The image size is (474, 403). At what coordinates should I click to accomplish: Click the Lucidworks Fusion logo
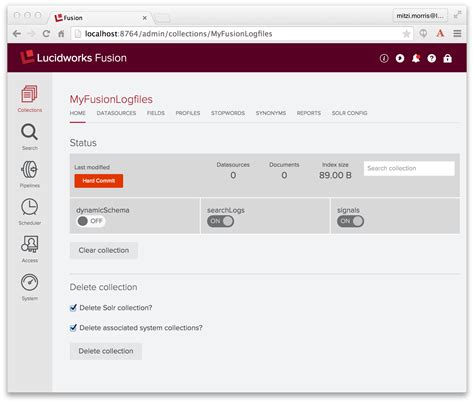73,58
